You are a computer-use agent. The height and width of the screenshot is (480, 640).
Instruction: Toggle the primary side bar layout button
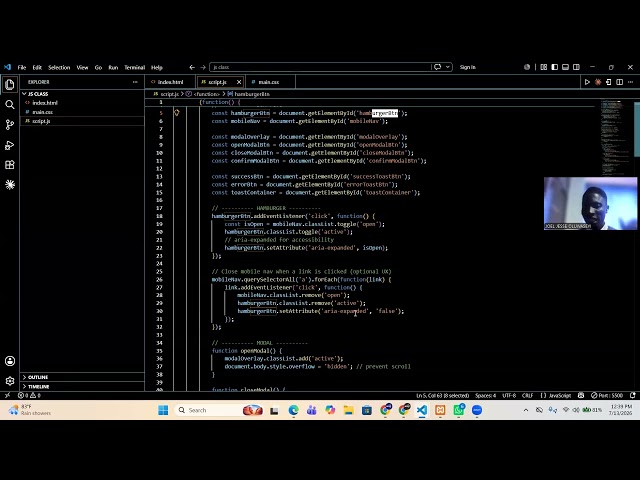(555, 67)
